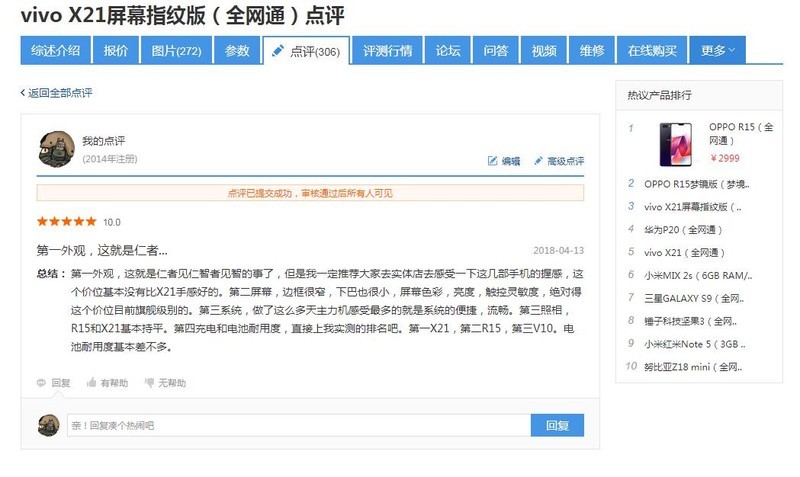Click the (2014年注册) text
This screenshot has width=800, height=477.
110,159
